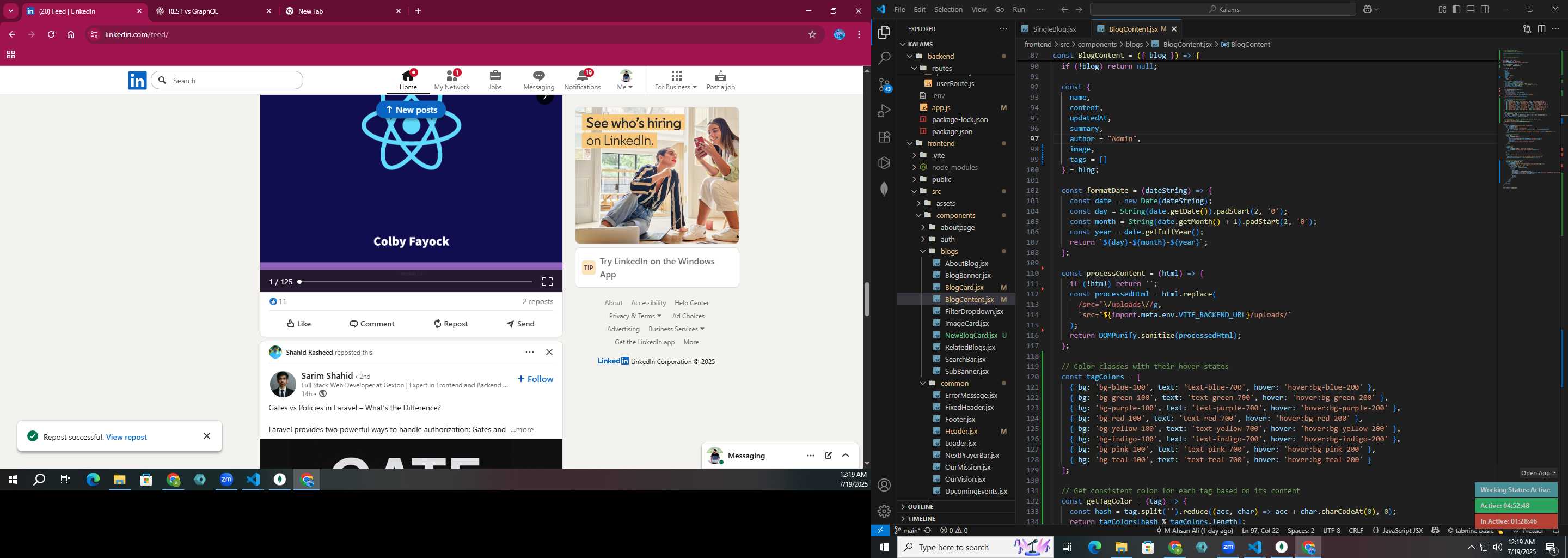The image size is (1568, 558).
Task: Toggle Secondary Side Bar in VS Code
Action: (x=1485, y=10)
